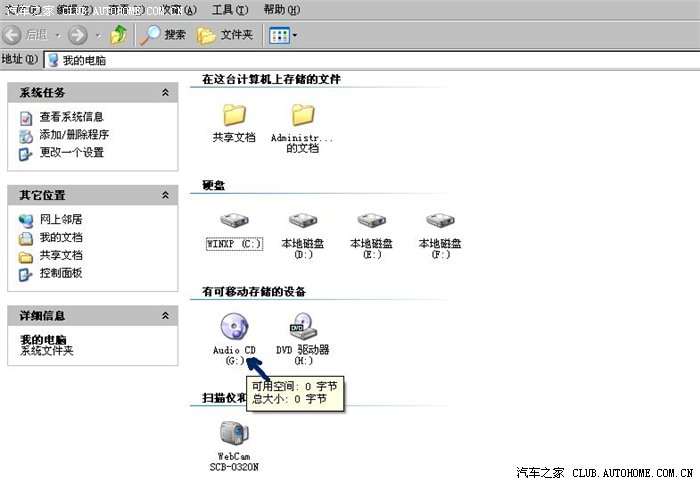Click the 添加/删除程序 link
Image resolution: width=700 pixels, height=482 pixels.
point(74,135)
